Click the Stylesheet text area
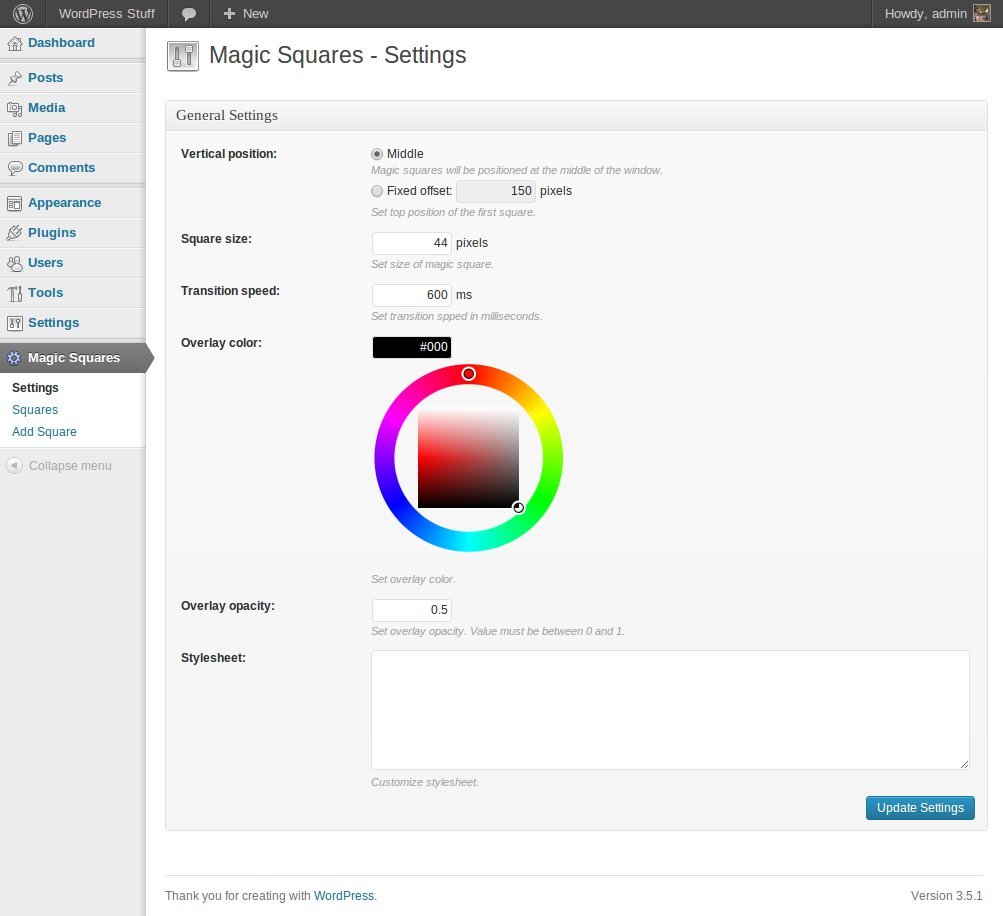 pyautogui.click(x=669, y=709)
